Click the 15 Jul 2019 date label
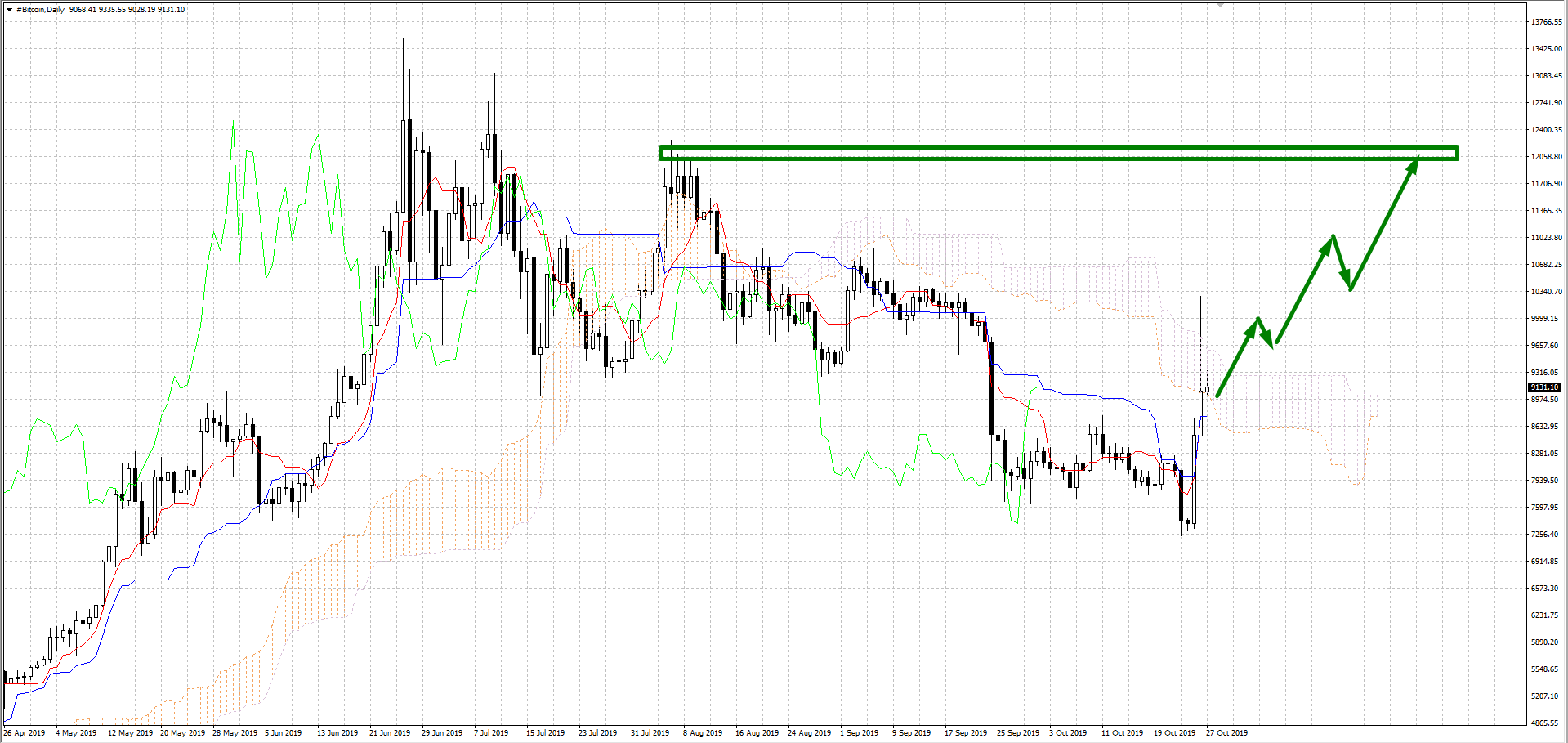Image resolution: width=1568 pixels, height=743 pixels. (545, 732)
